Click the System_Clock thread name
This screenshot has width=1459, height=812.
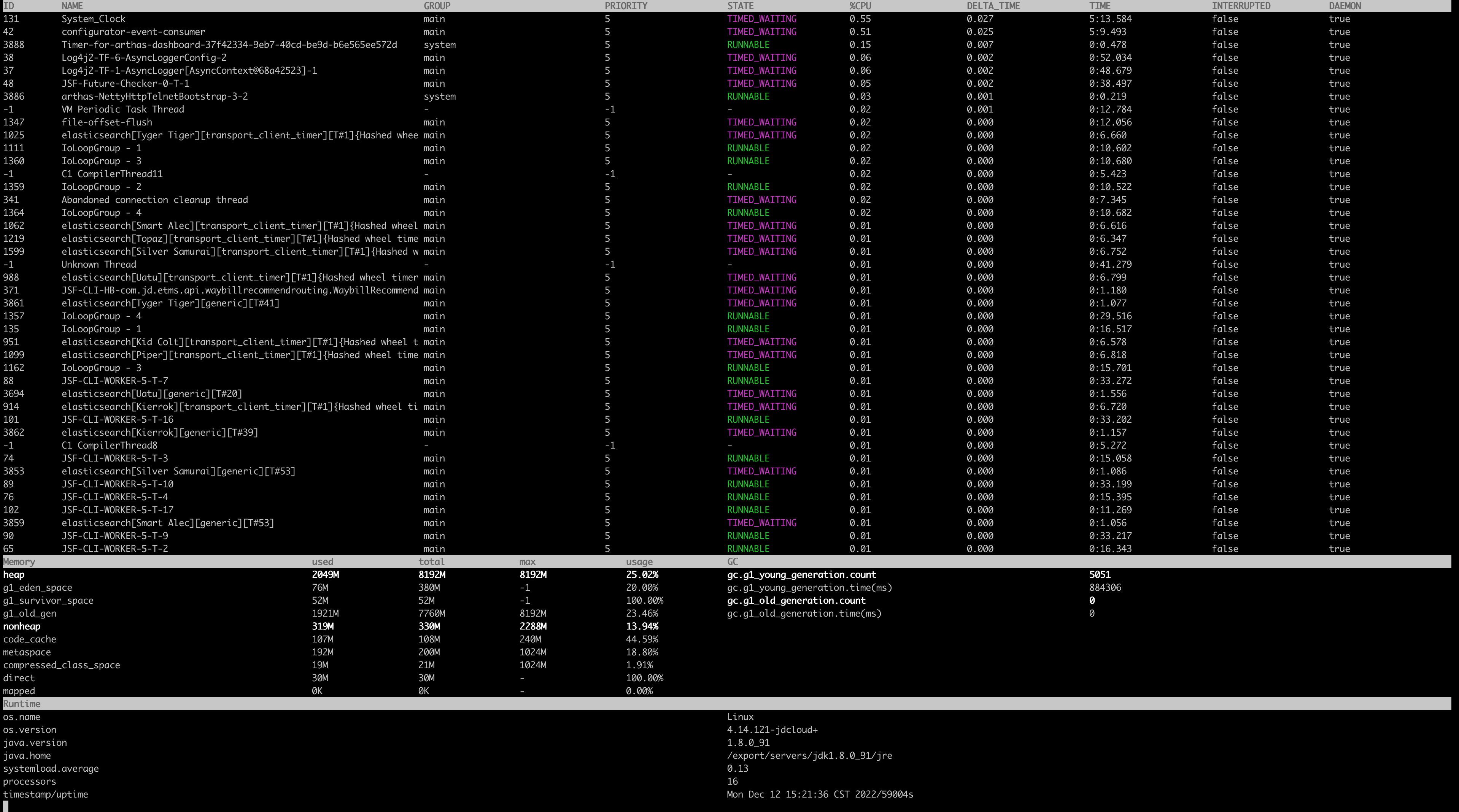click(x=94, y=19)
